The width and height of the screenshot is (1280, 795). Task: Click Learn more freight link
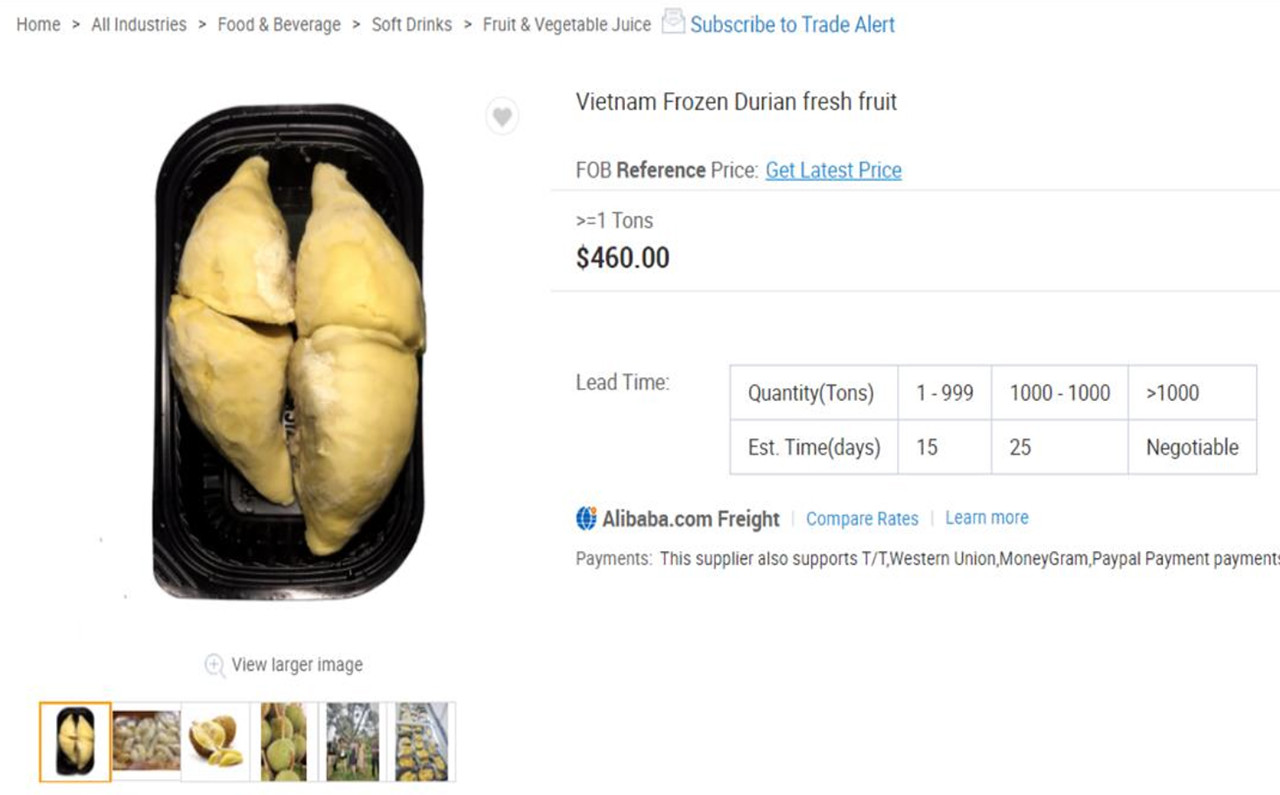coord(986,517)
